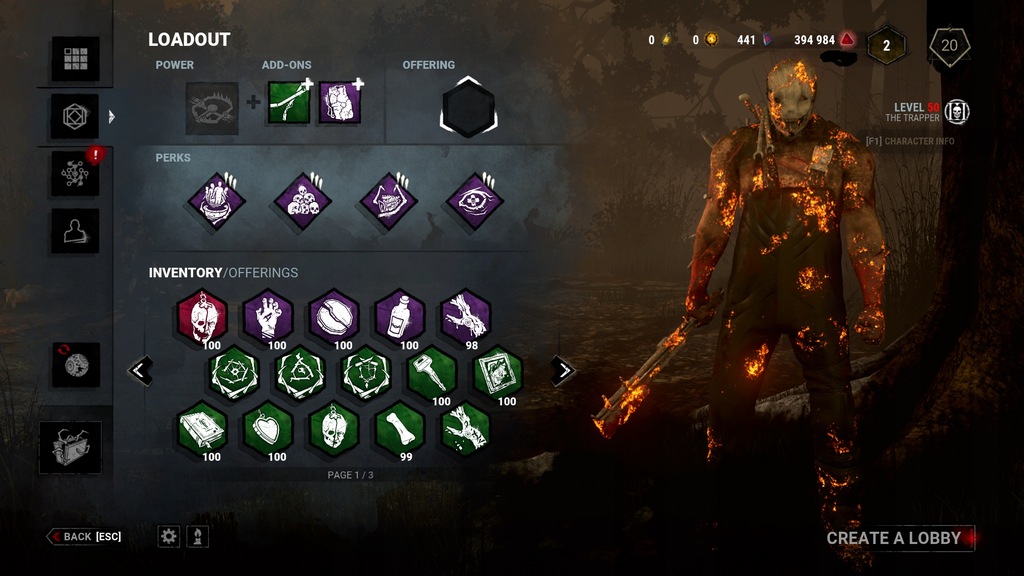Pick the green bone offering
Screen dimensions: 1024x576
click(x=399, y=428)
